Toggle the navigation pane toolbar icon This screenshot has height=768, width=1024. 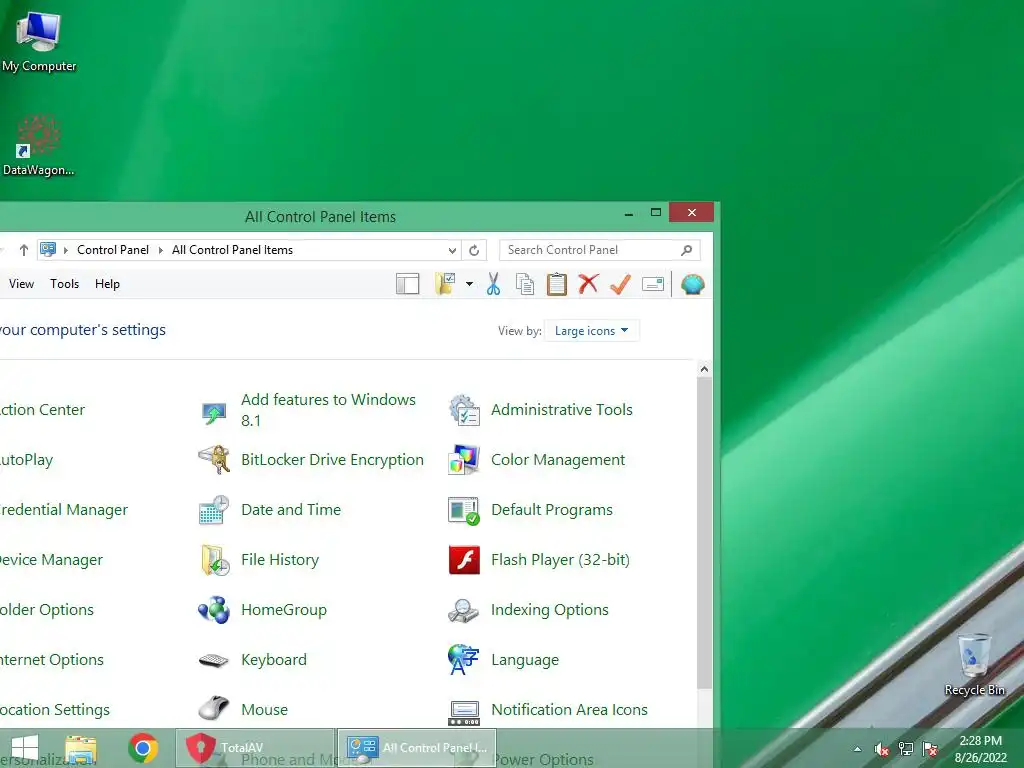[408, 284]
